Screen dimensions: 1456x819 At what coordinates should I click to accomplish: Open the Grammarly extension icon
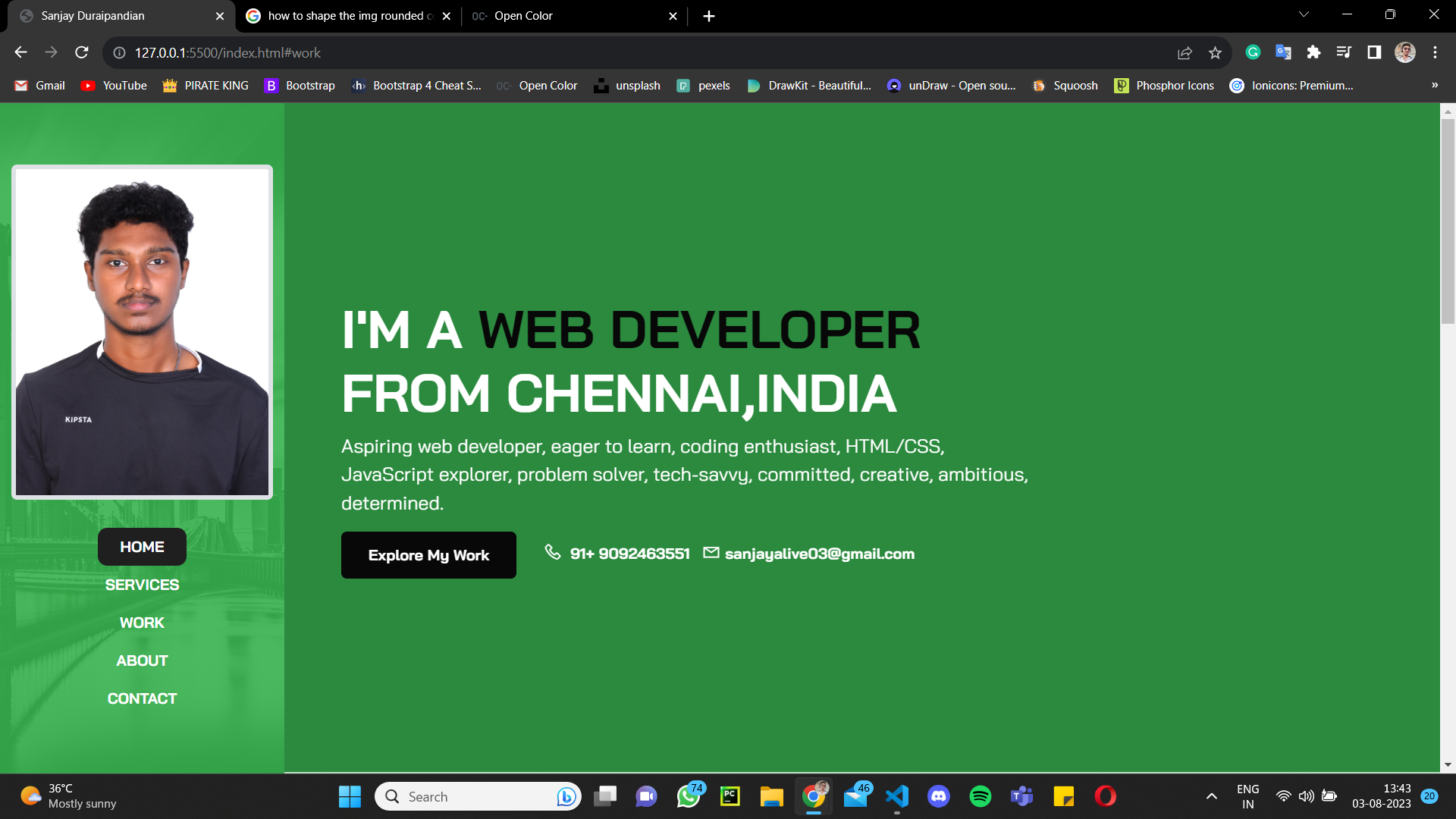[1253, 52]
